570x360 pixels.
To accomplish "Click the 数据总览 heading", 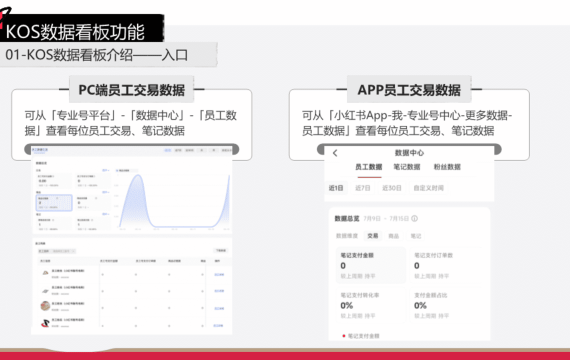I will point(347,219).
